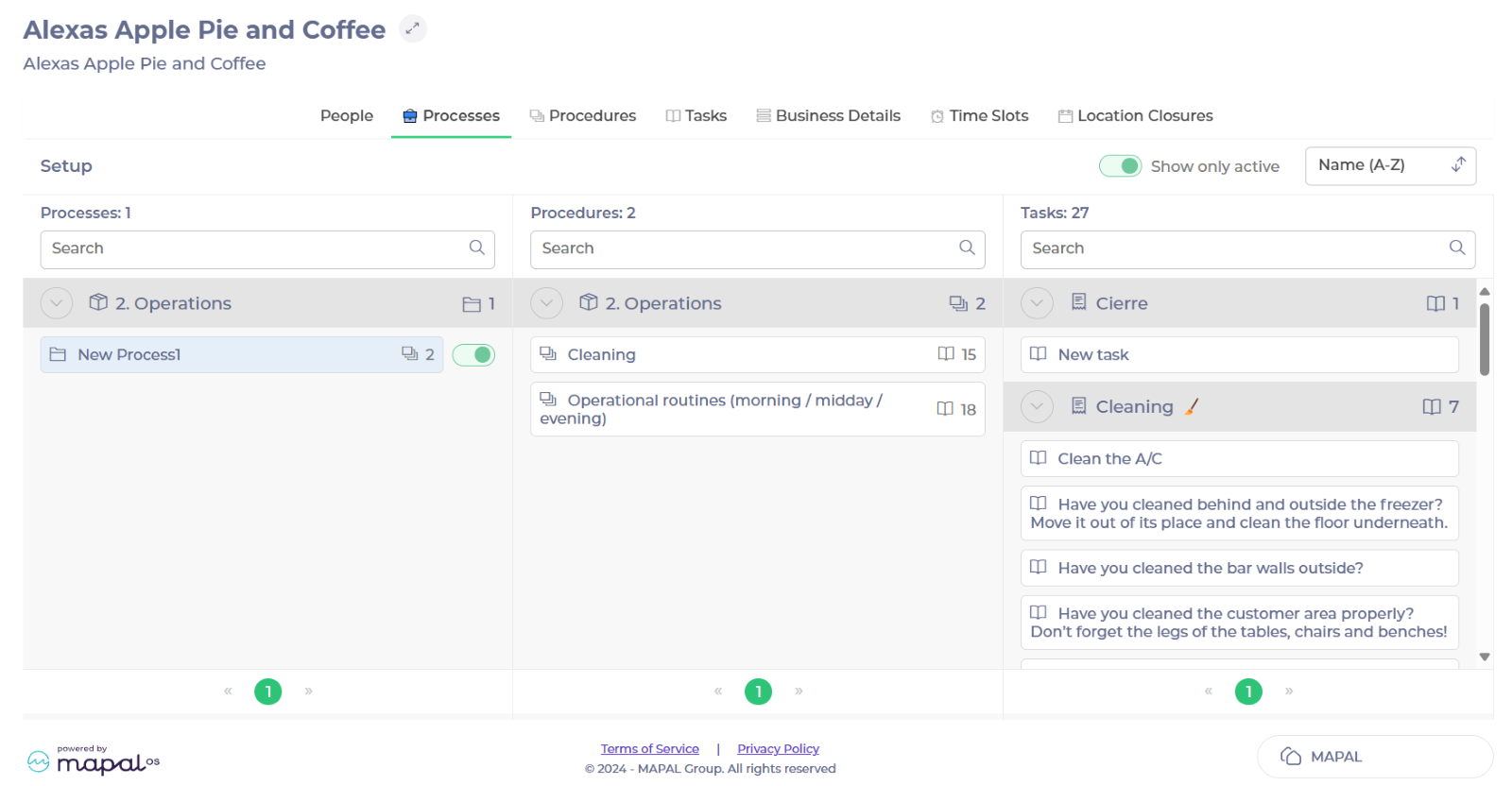Select the freezer cleaning task
Image resolution: width=1512 pixels, height=786 pixels.
[x=1240, y=513]
